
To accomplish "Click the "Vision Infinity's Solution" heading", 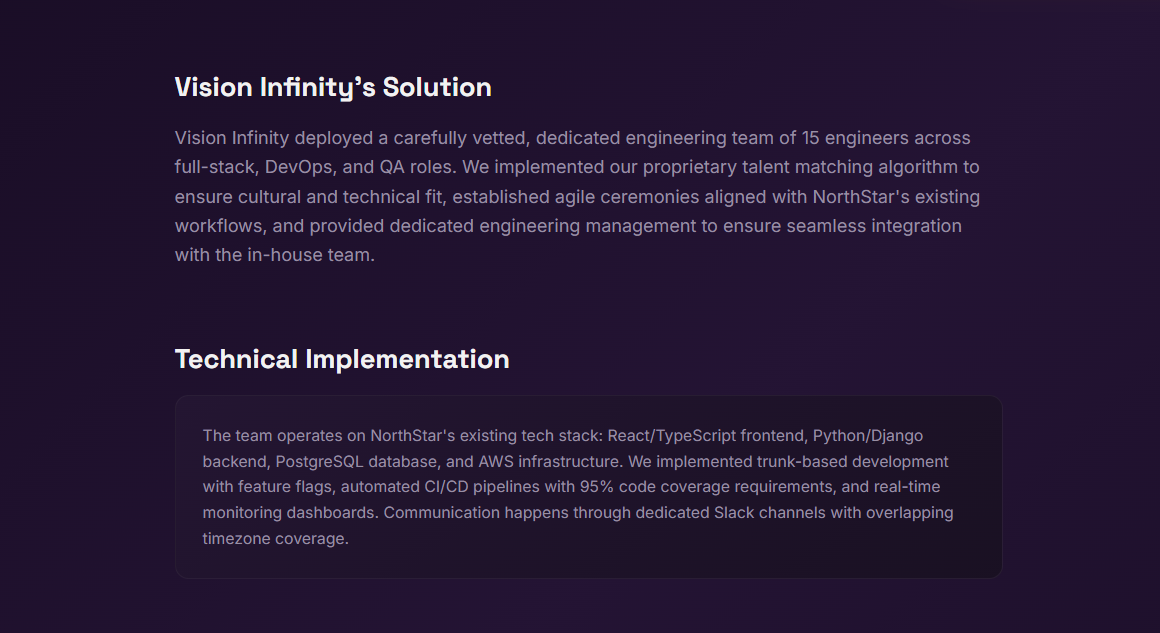I will click(333, 88).
